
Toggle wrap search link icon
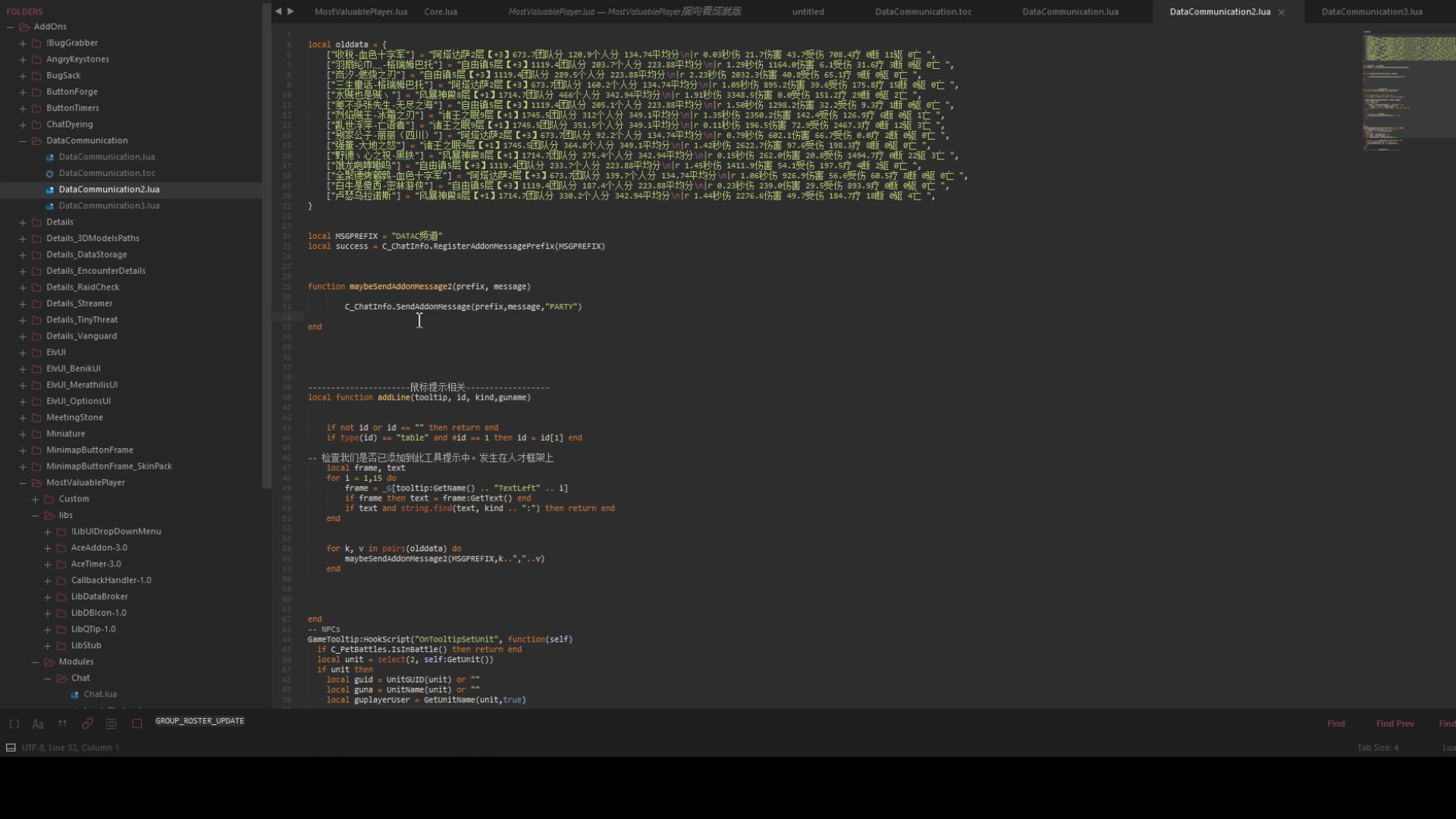(87, 723)
